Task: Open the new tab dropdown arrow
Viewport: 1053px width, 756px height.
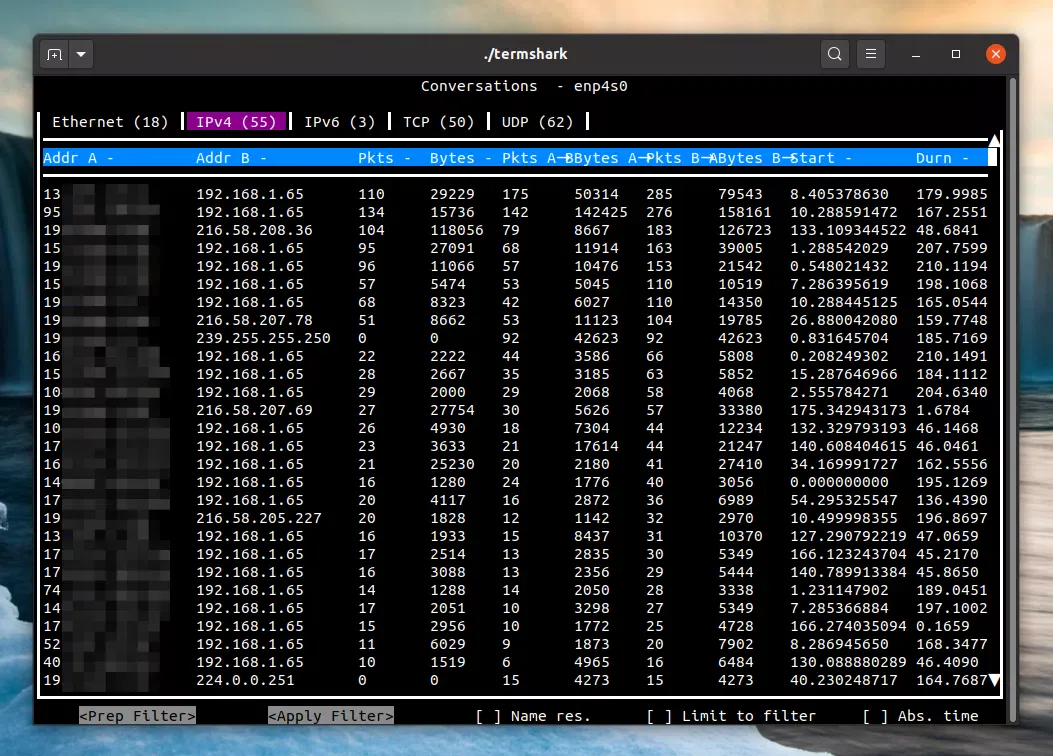Action: pos(81,54)
